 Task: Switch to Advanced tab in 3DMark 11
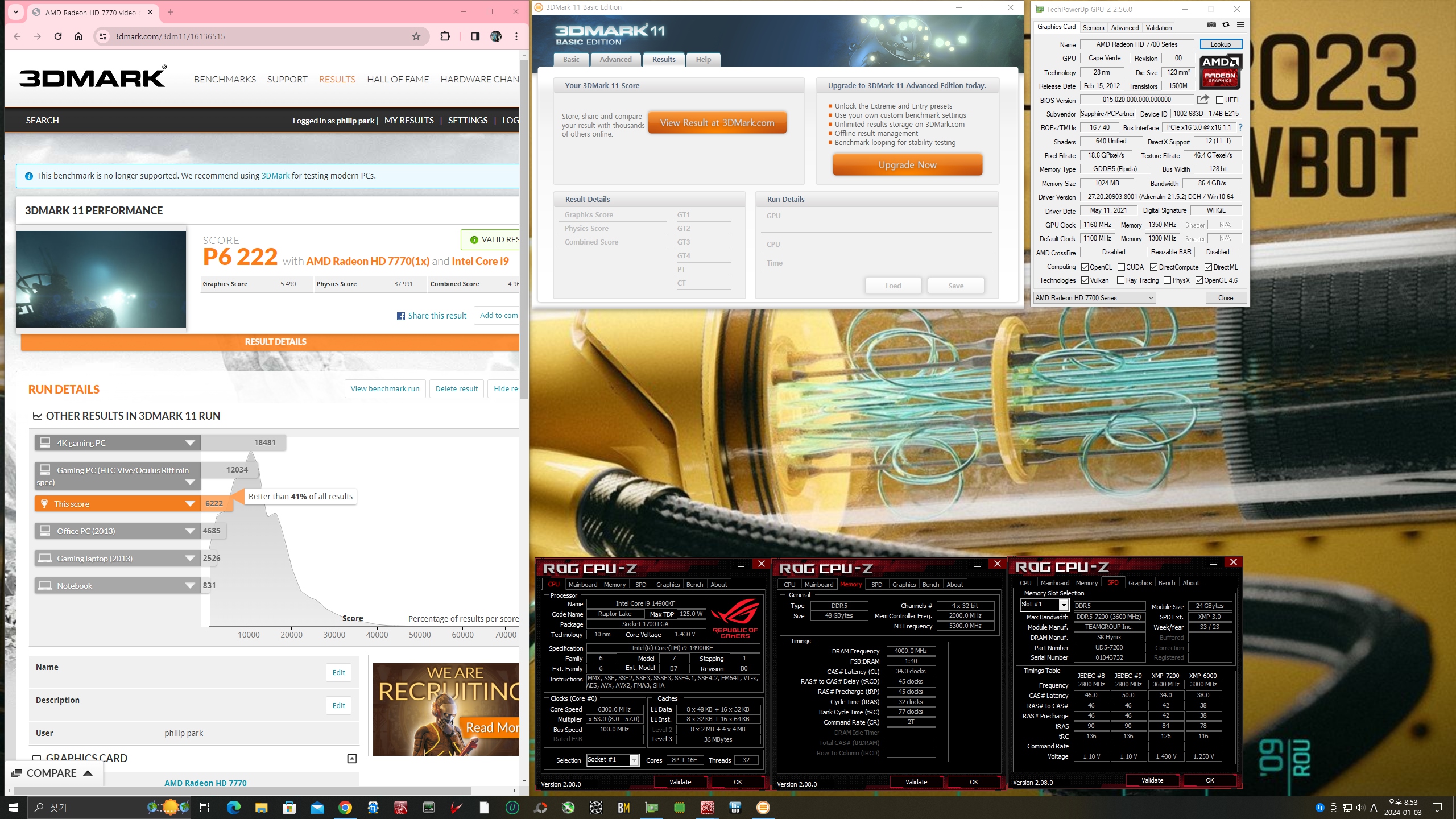(615, 60)
